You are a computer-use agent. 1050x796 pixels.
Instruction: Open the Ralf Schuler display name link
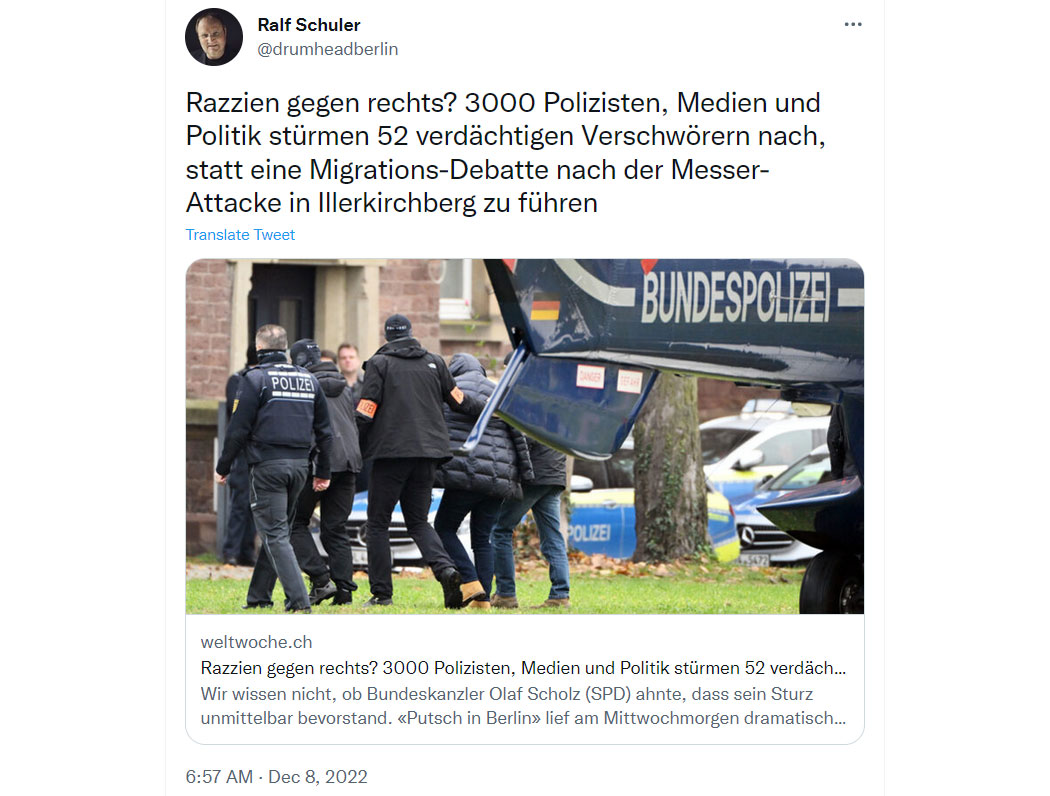[x=309, y=25]
